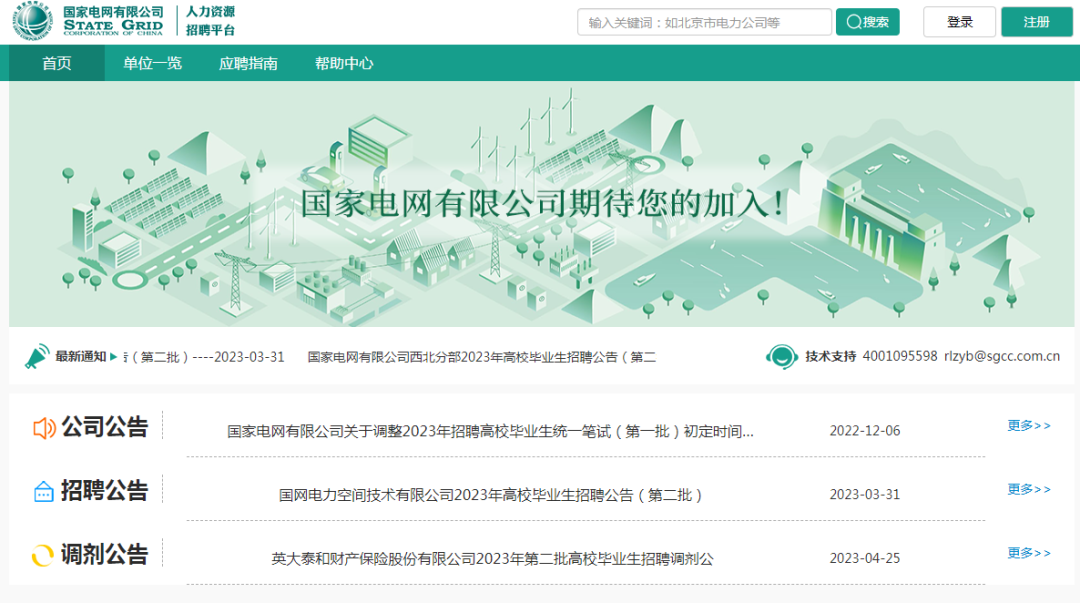
Task: Click the 招聘公告 section heading
Action: (x=105, y=491)
